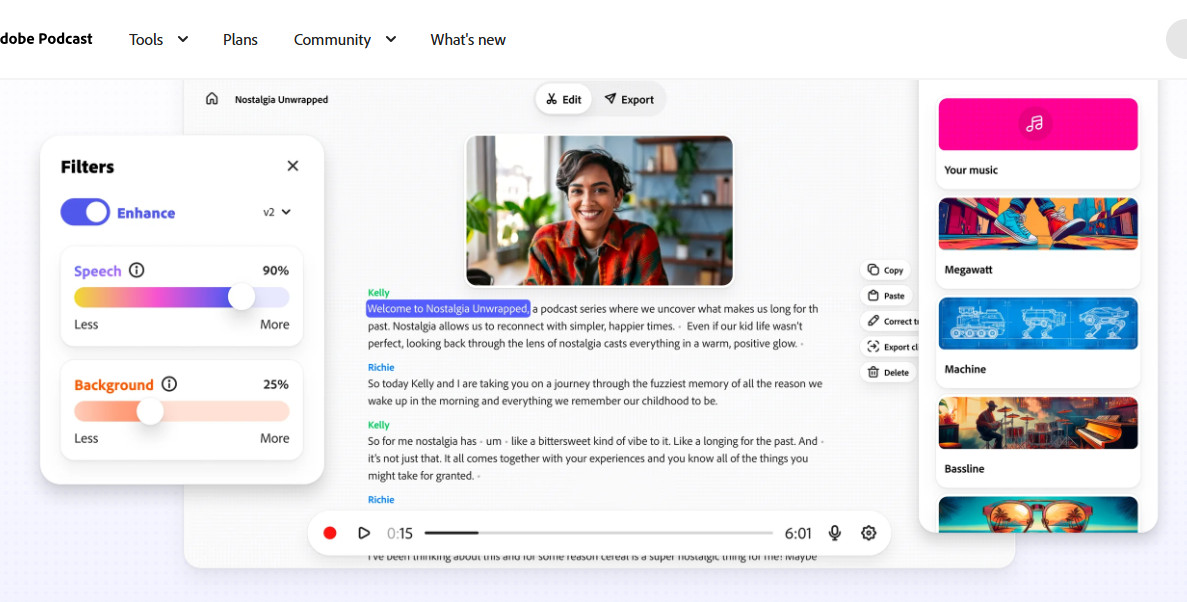This screenshot has width=1187, height=602.
Task: Open the Plans link
Action: pos(240,39)
